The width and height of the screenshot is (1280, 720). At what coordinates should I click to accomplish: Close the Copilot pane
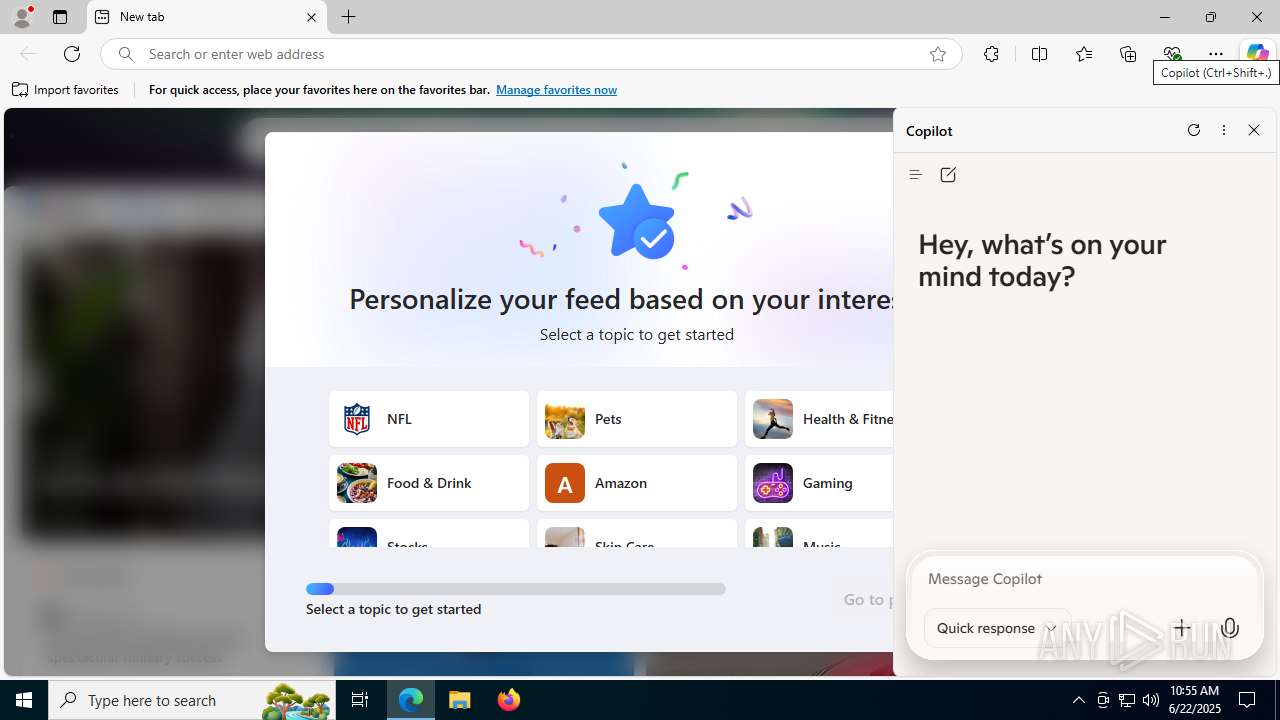[x=1254, y=130]
